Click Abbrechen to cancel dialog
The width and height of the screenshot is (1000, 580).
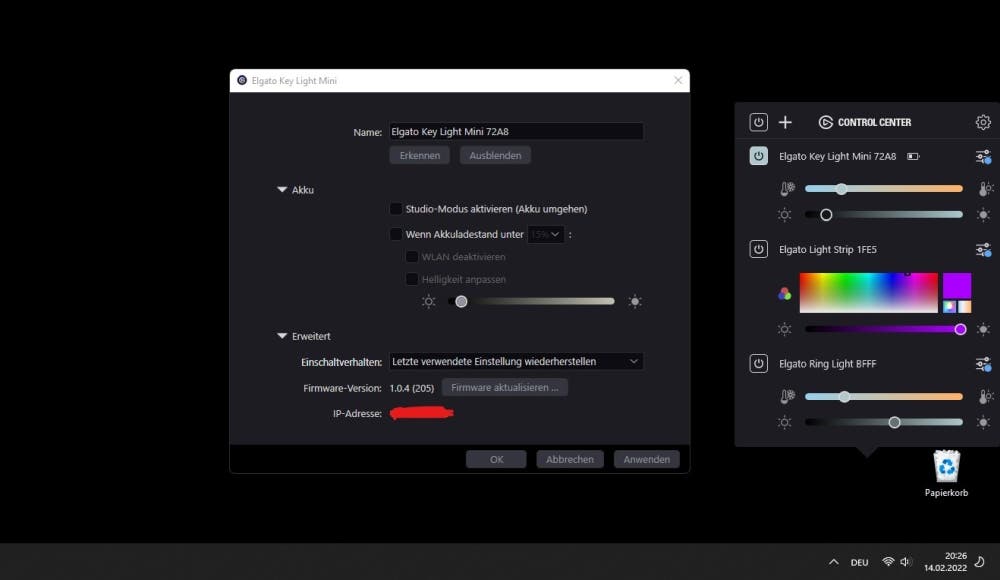click(570, 459)
